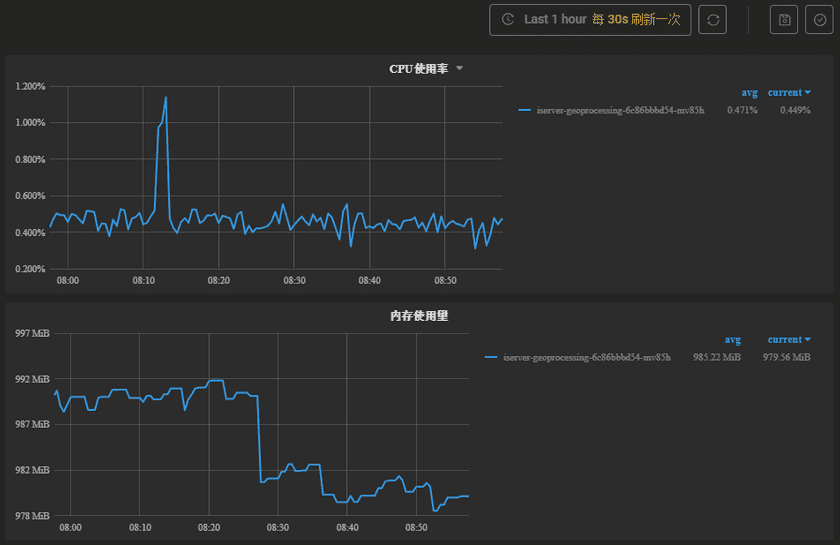The height and width of the screenshot is (545, 840).
Task: Click the CPU legend blue series color line
Action: coord(525,110)
